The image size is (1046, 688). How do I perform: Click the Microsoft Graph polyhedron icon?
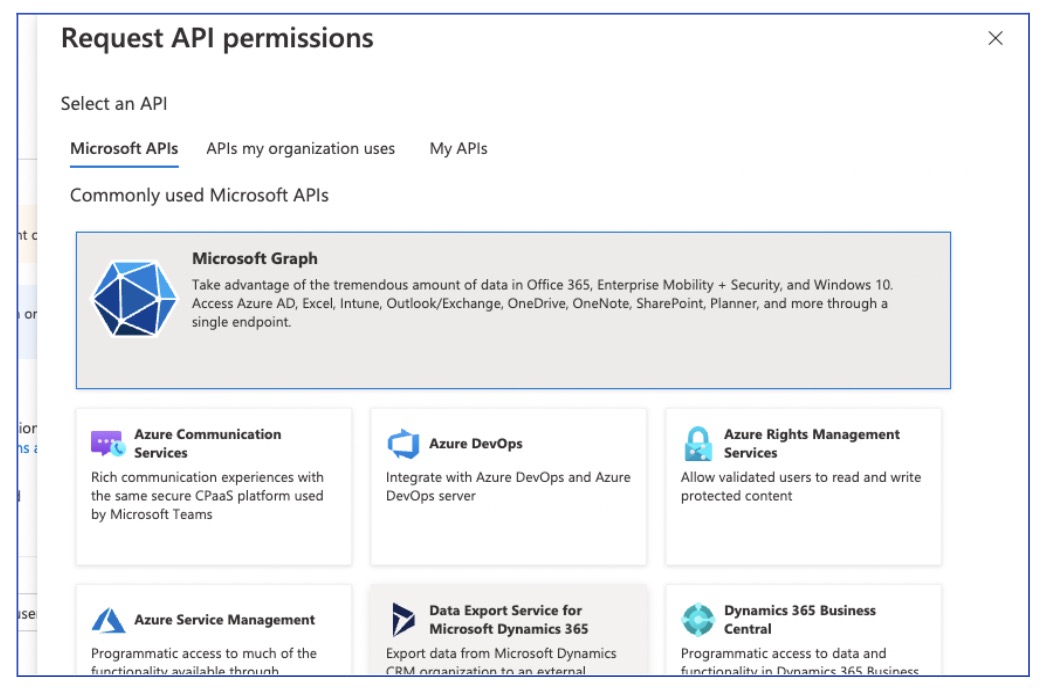click(134, 298)
